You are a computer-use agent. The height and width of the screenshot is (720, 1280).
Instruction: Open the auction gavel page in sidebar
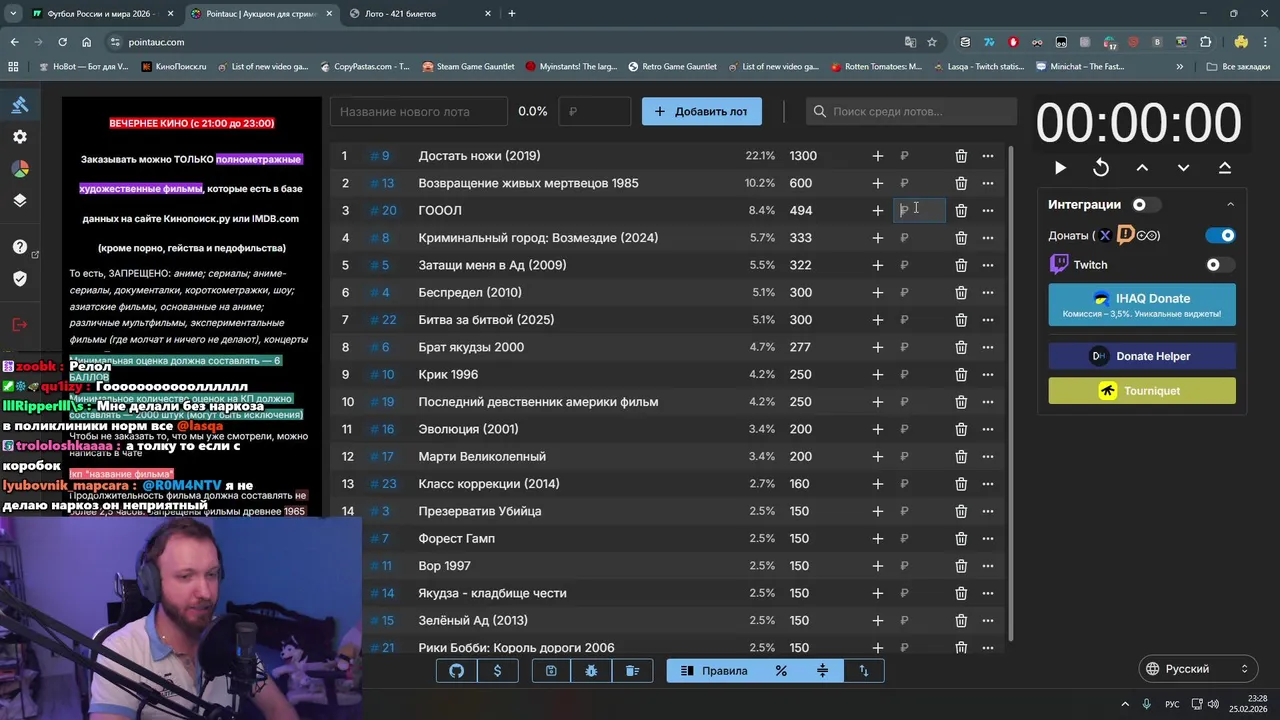20,105
